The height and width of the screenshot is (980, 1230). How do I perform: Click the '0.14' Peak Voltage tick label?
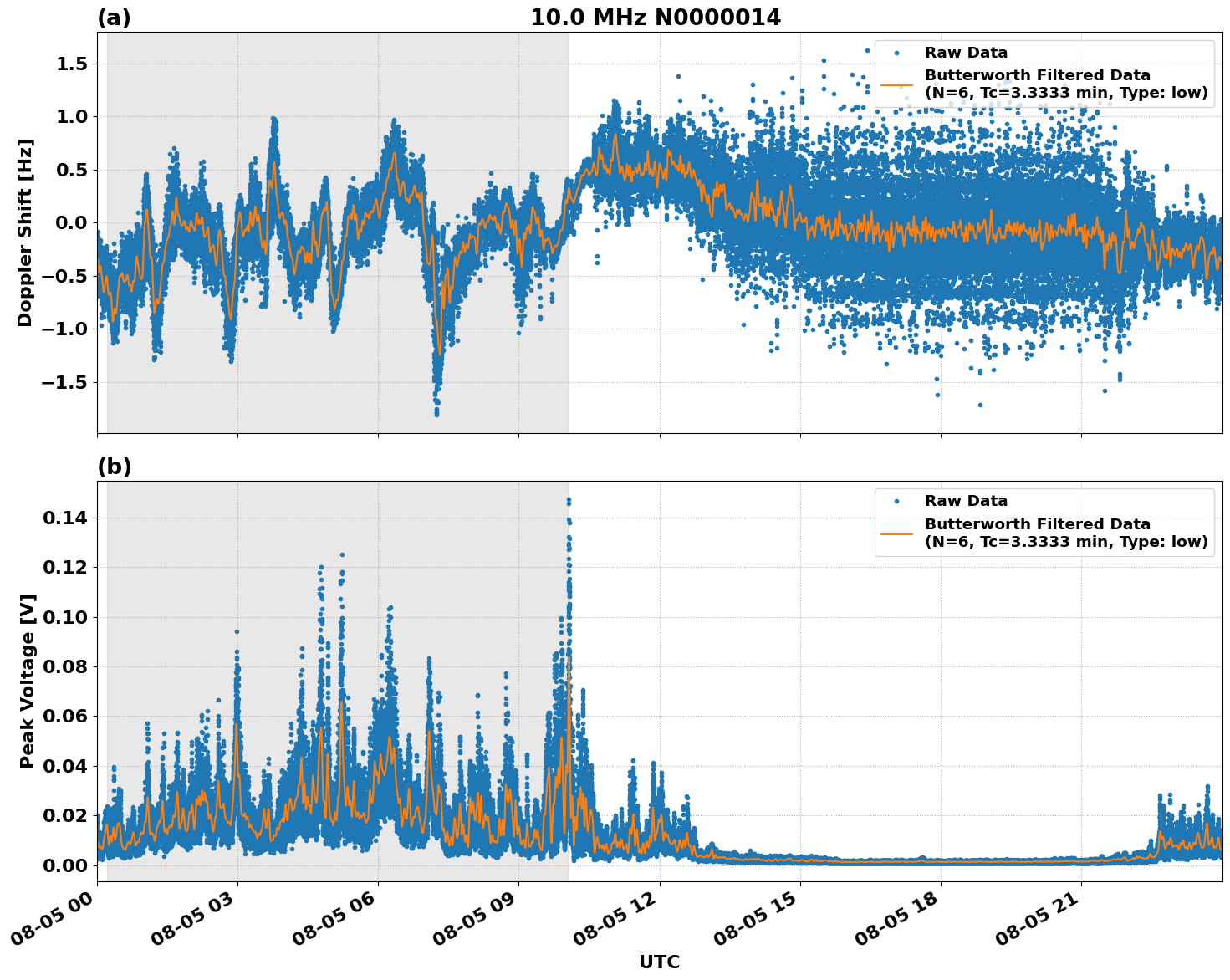(x=65, y=518)
